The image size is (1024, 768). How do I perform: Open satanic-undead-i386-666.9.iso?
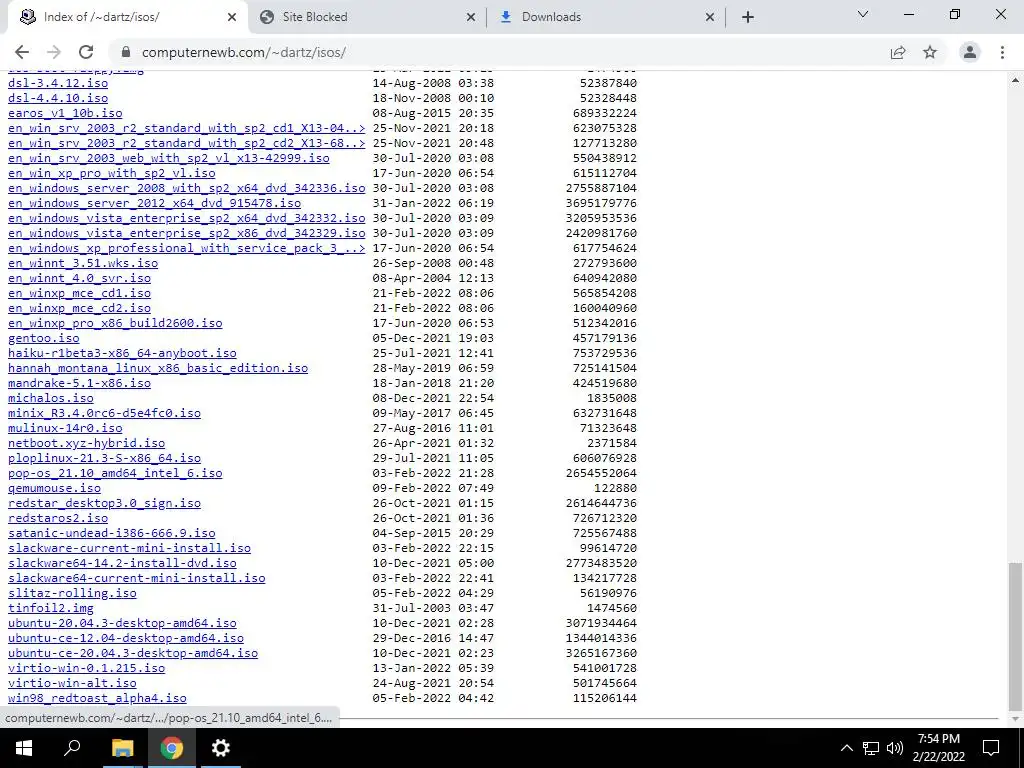(x=112, y=534)
